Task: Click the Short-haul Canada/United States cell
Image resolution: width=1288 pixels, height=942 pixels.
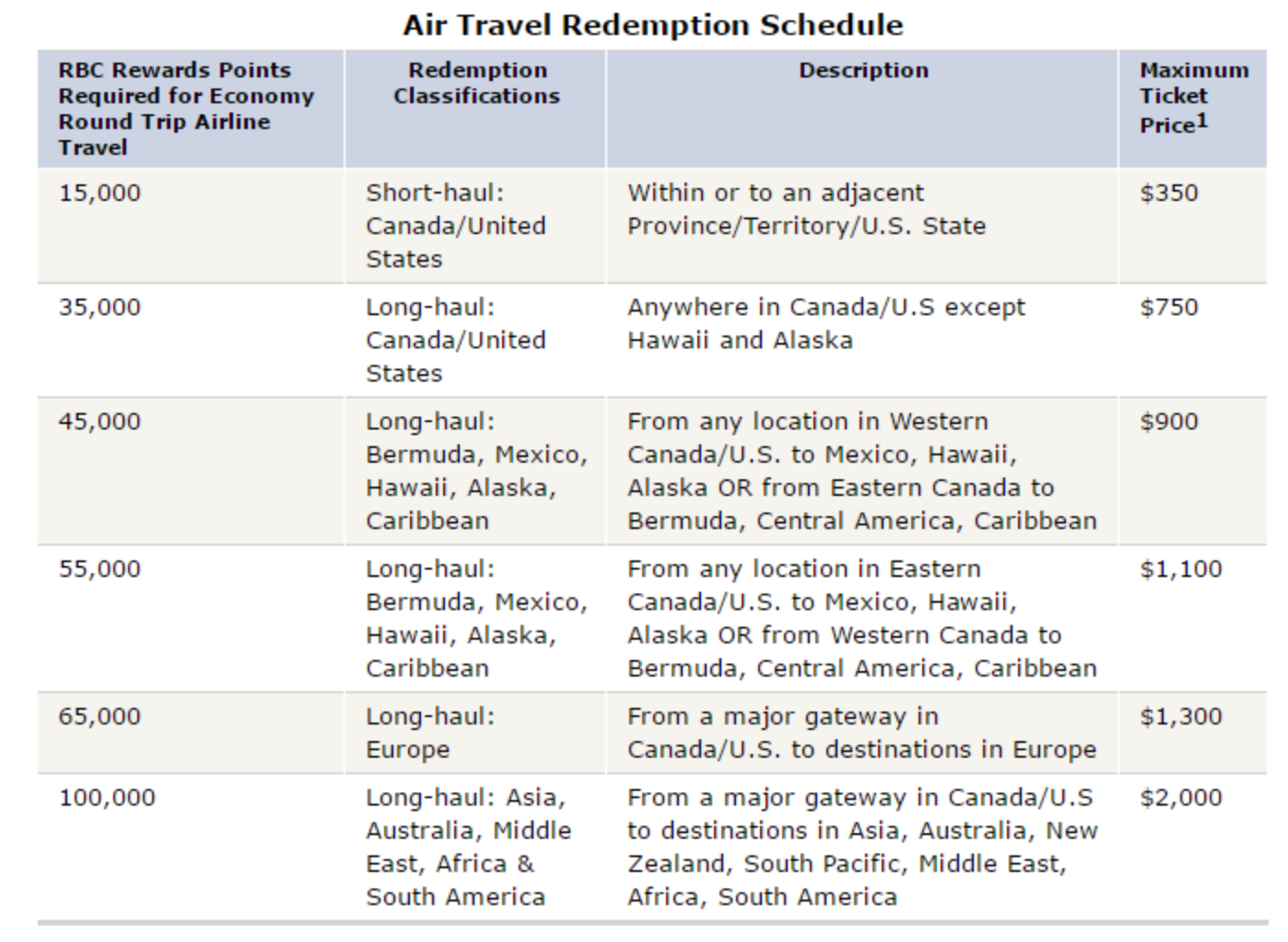Action: pyautogui.click(x=455, y=226)
